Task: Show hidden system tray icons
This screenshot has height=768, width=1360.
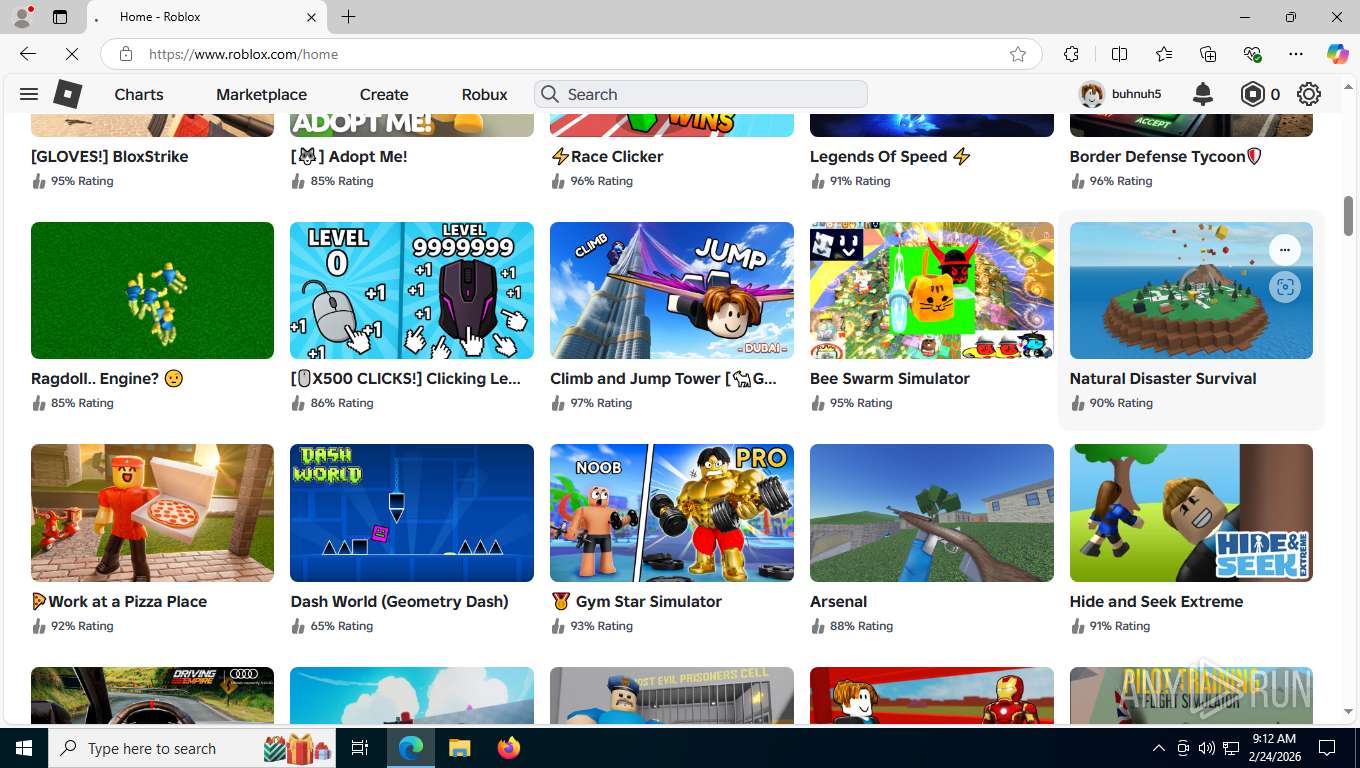Action: (1159, 748)
